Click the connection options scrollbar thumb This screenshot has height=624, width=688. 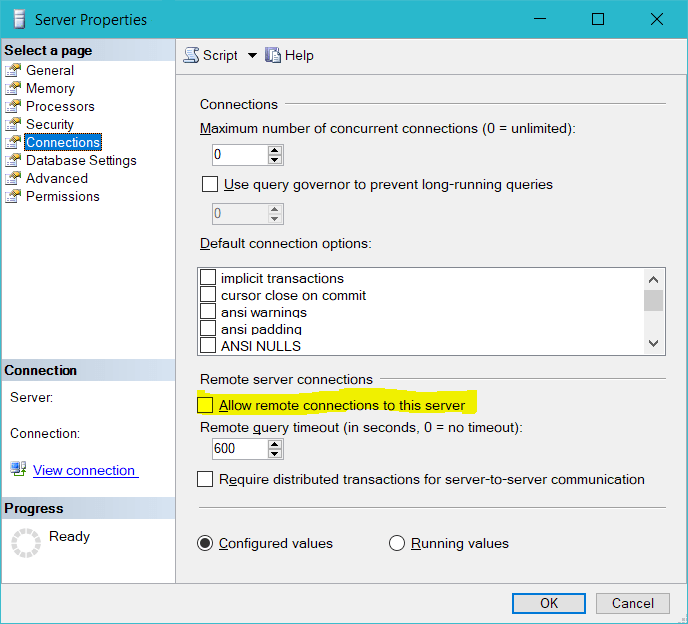tap(653, 301)
